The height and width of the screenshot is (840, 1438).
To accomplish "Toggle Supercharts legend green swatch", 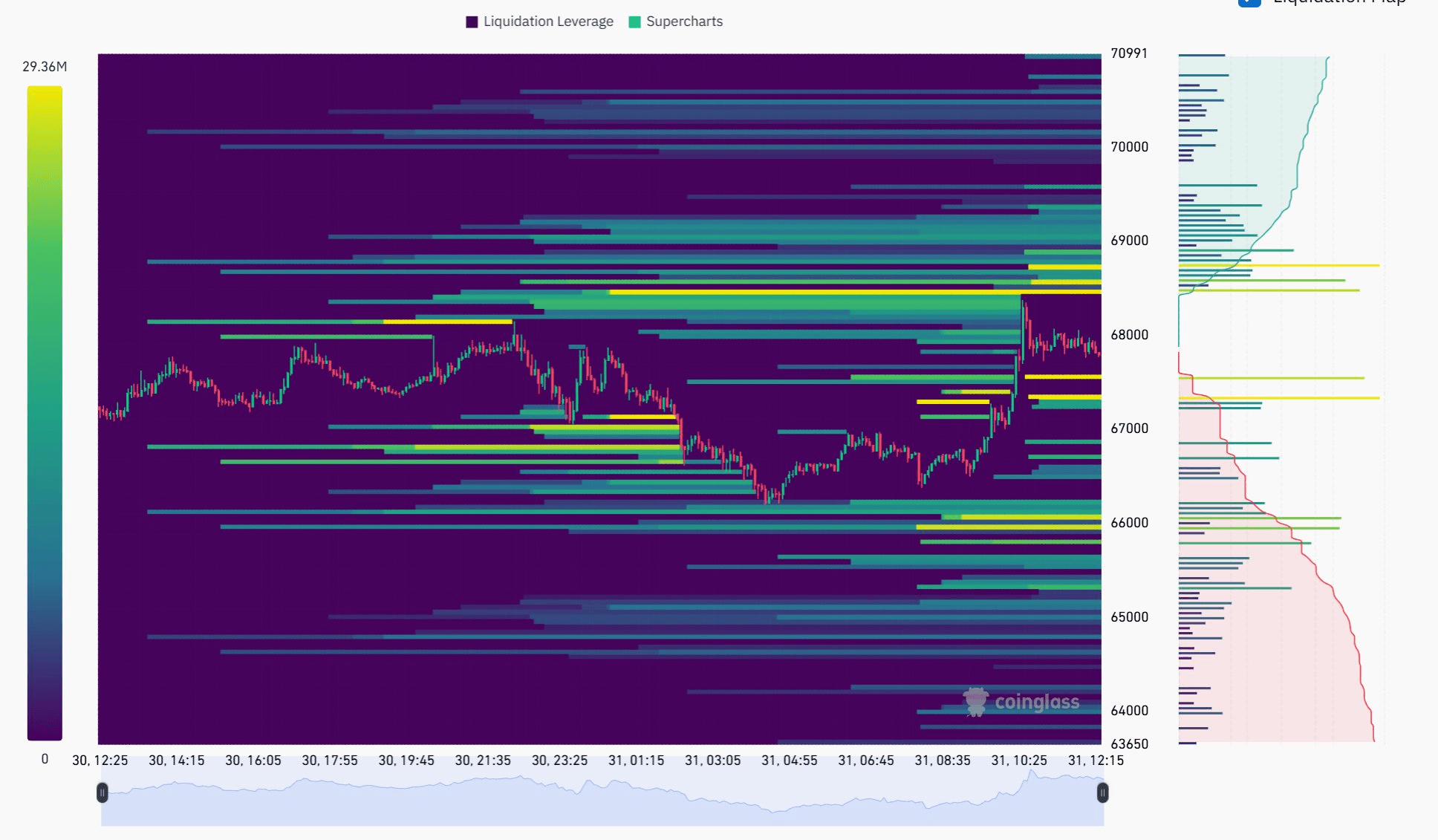I will (634, 22).
